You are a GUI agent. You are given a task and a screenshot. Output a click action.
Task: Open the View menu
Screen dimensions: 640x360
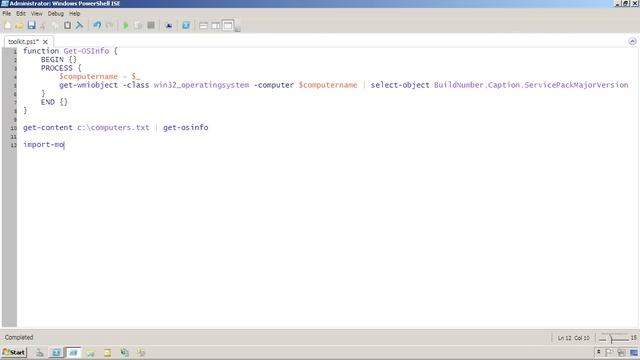[x=36, y=13]
